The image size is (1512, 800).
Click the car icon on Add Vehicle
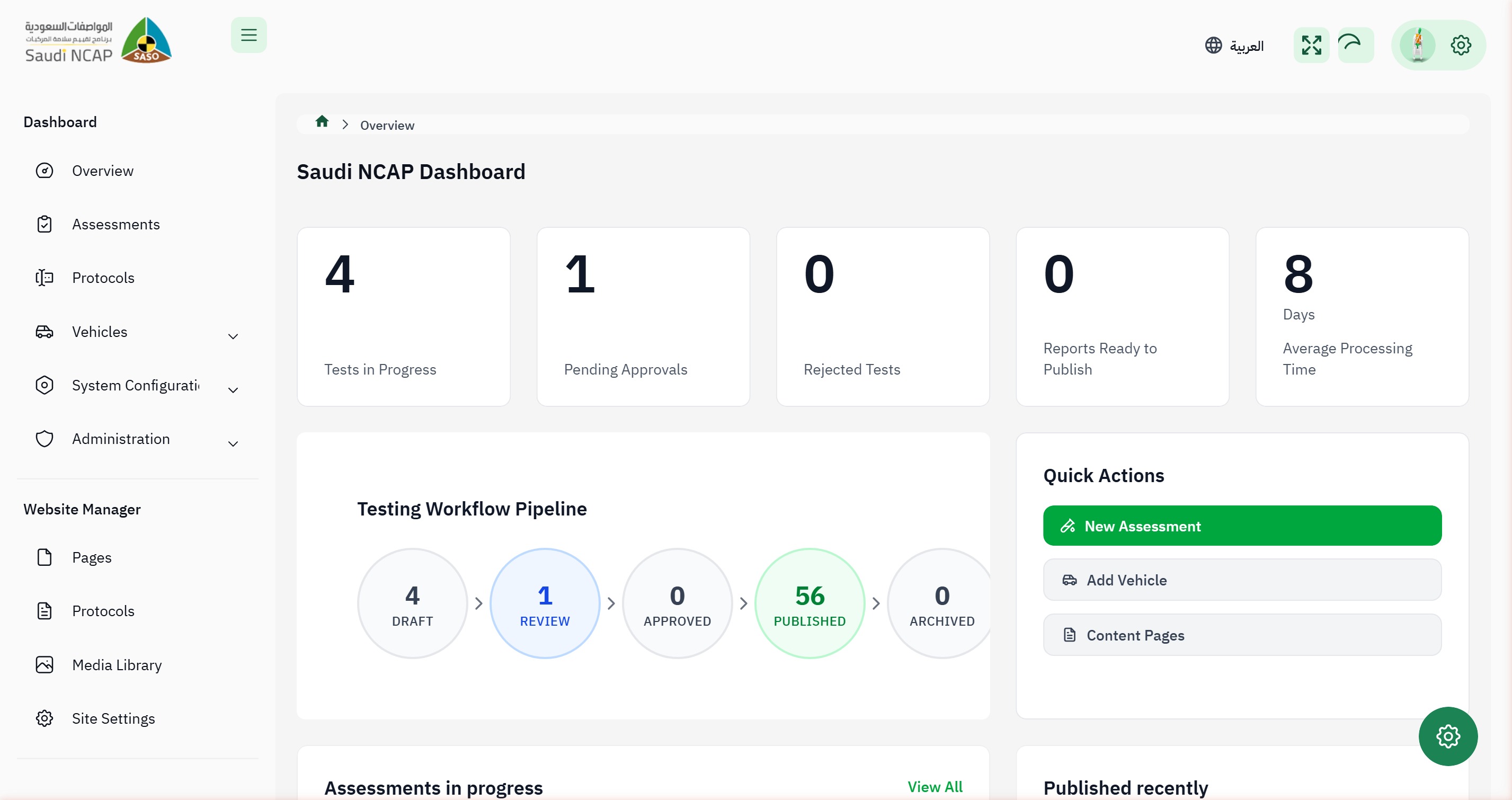[x=1070, y=580]
